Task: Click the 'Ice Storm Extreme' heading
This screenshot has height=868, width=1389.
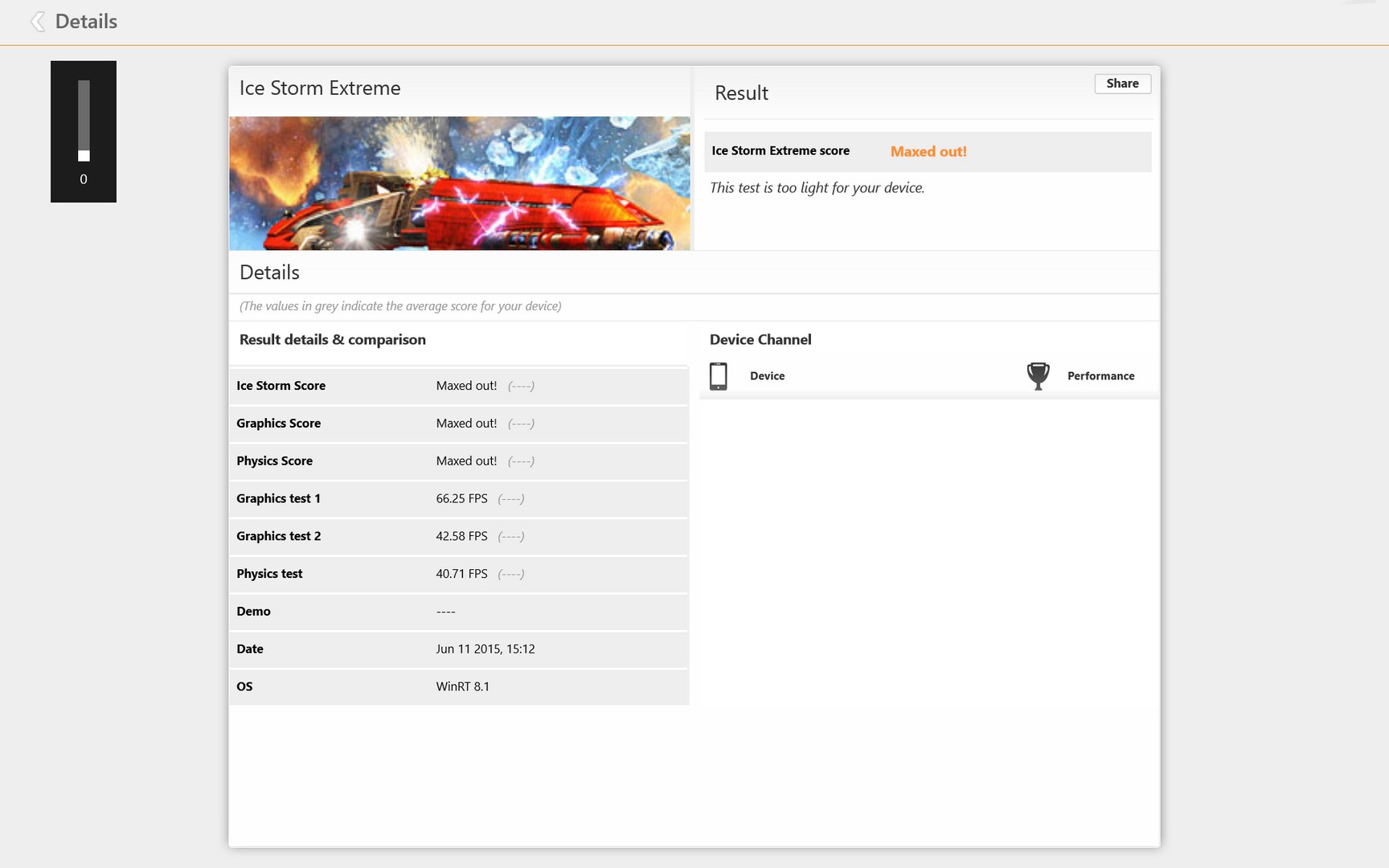Action: coord(320,88)
